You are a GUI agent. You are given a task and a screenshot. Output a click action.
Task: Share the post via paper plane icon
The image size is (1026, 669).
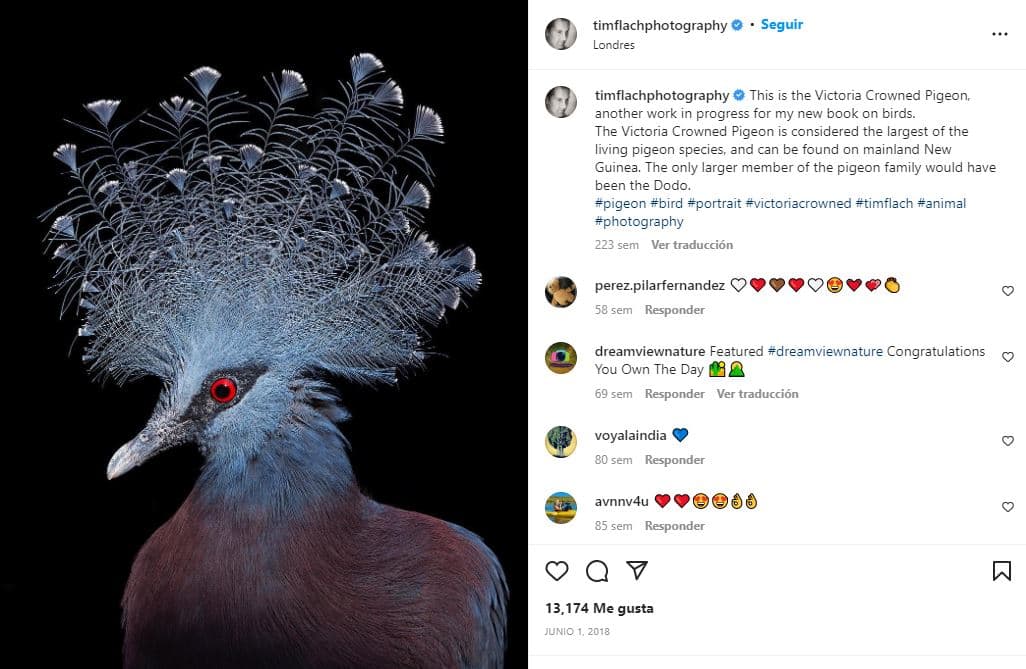click(x=637, y=571)
